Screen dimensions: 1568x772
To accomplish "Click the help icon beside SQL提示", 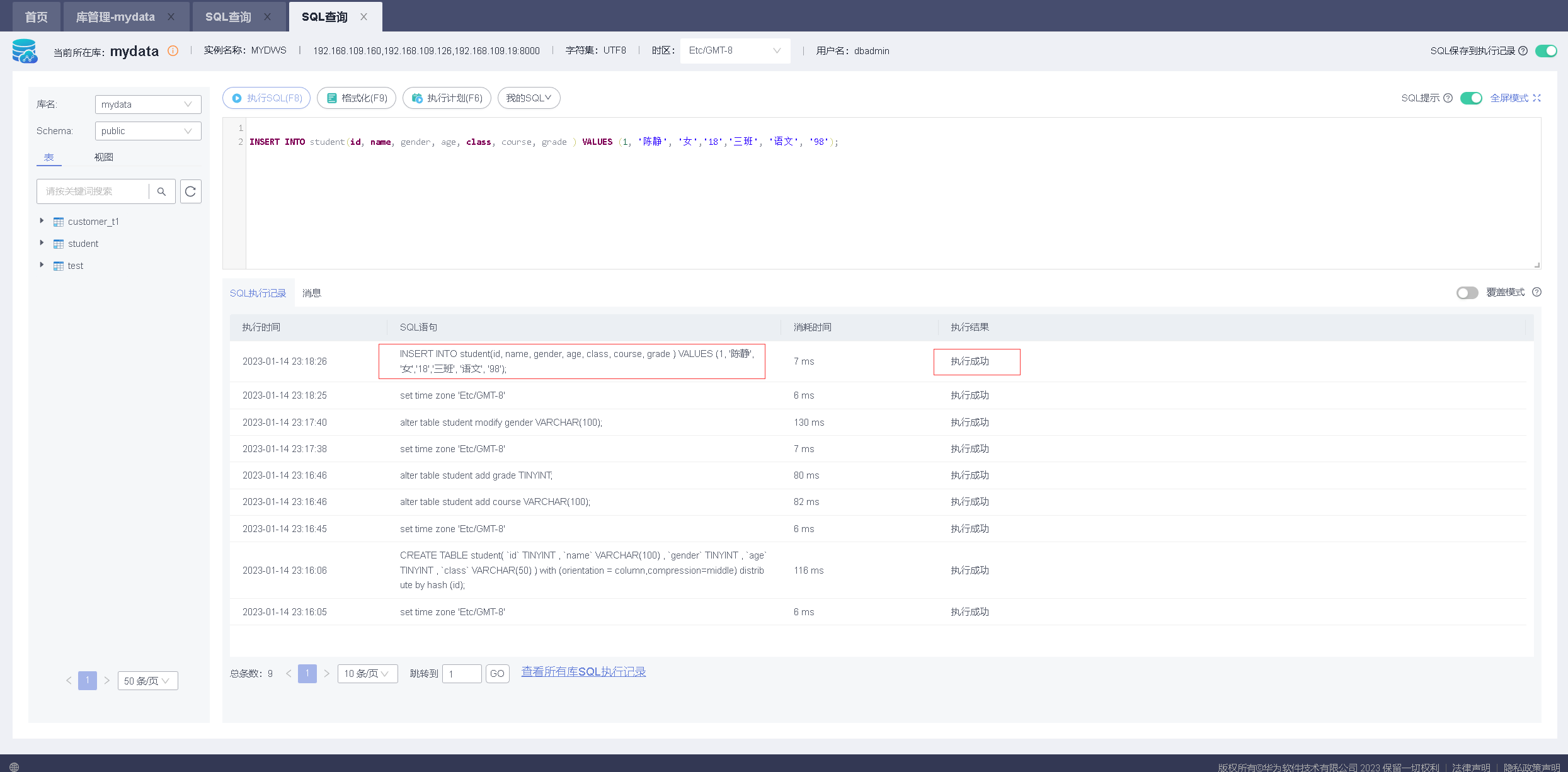I will click(1448, 98).
